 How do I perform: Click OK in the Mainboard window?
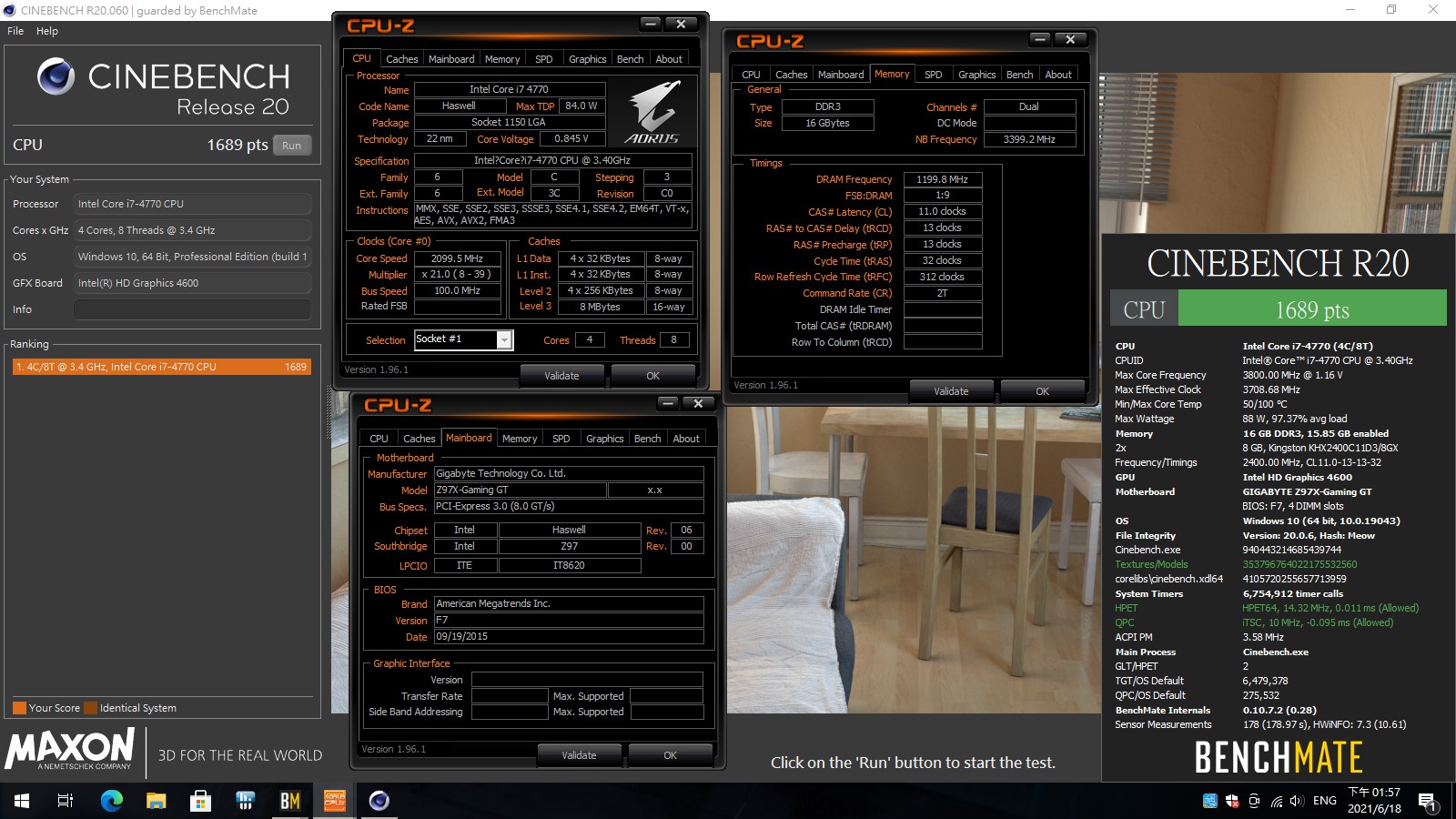pyautogui.click(x=671, y=755)
